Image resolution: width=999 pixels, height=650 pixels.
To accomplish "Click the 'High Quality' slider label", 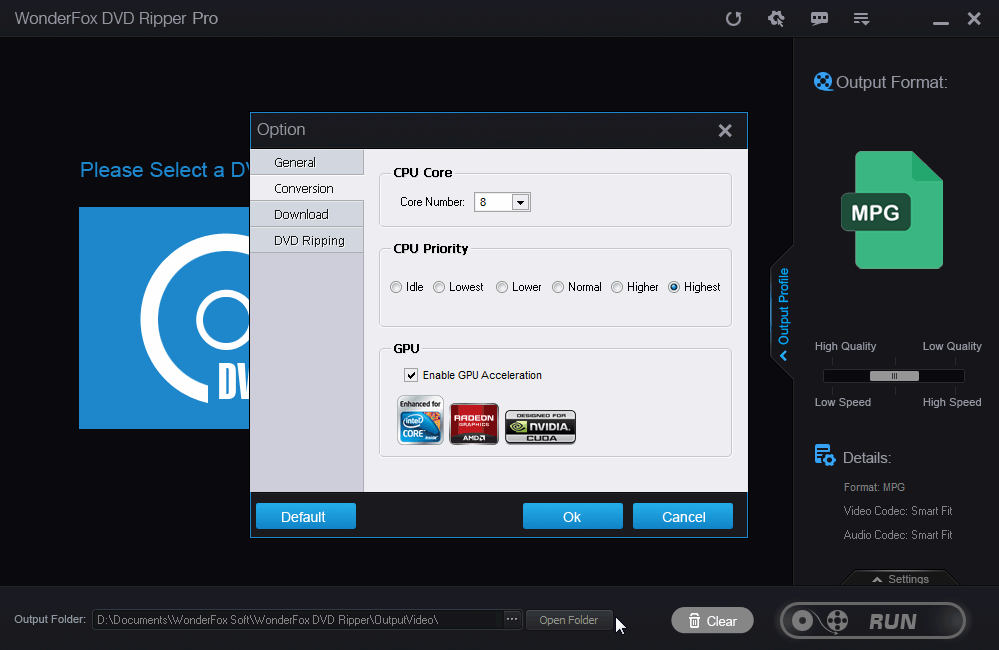I will click(845, 346).
